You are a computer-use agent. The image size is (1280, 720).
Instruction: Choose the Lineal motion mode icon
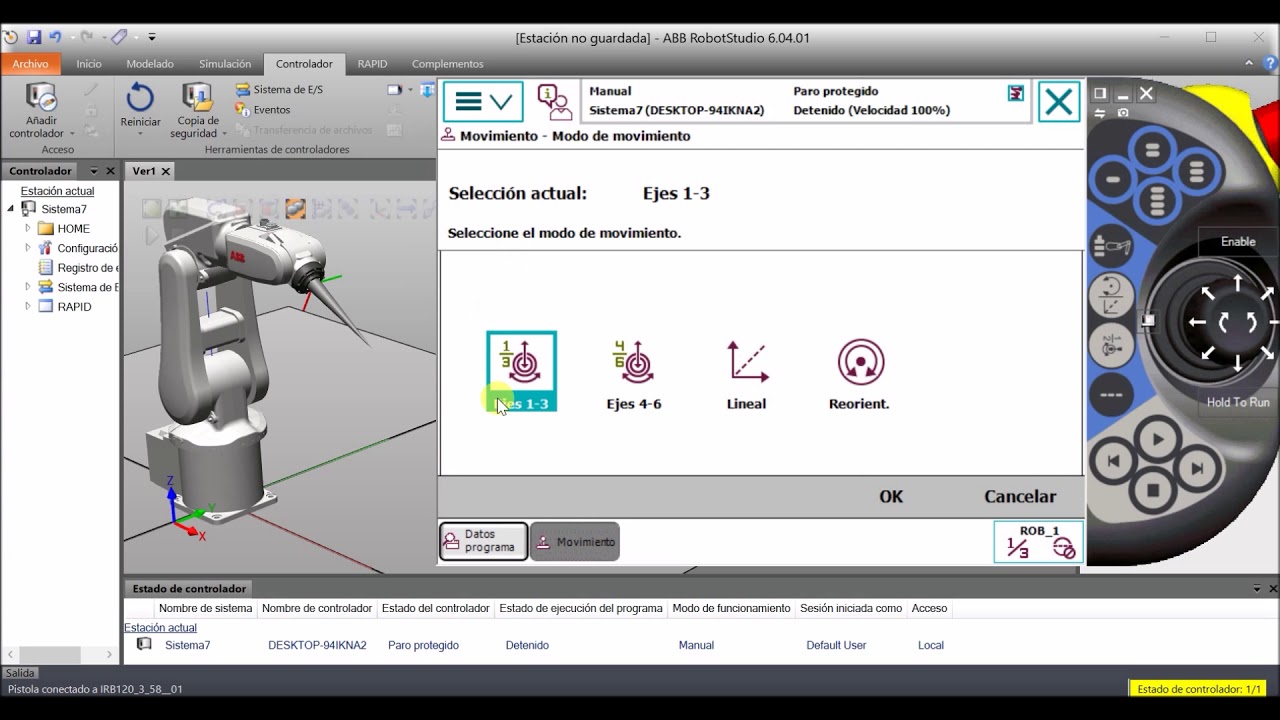point(746,374)
